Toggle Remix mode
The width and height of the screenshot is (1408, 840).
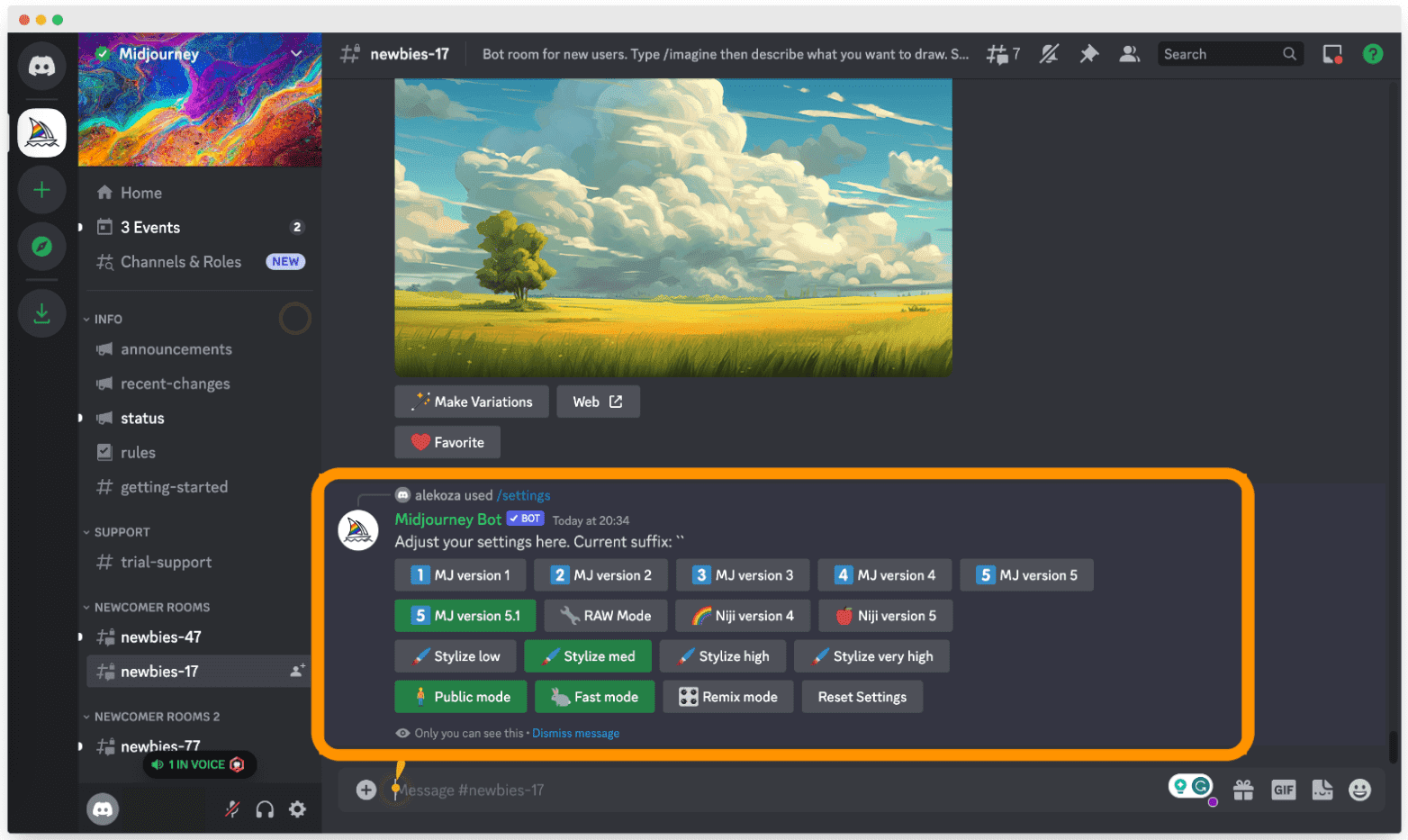pos(728,697)
